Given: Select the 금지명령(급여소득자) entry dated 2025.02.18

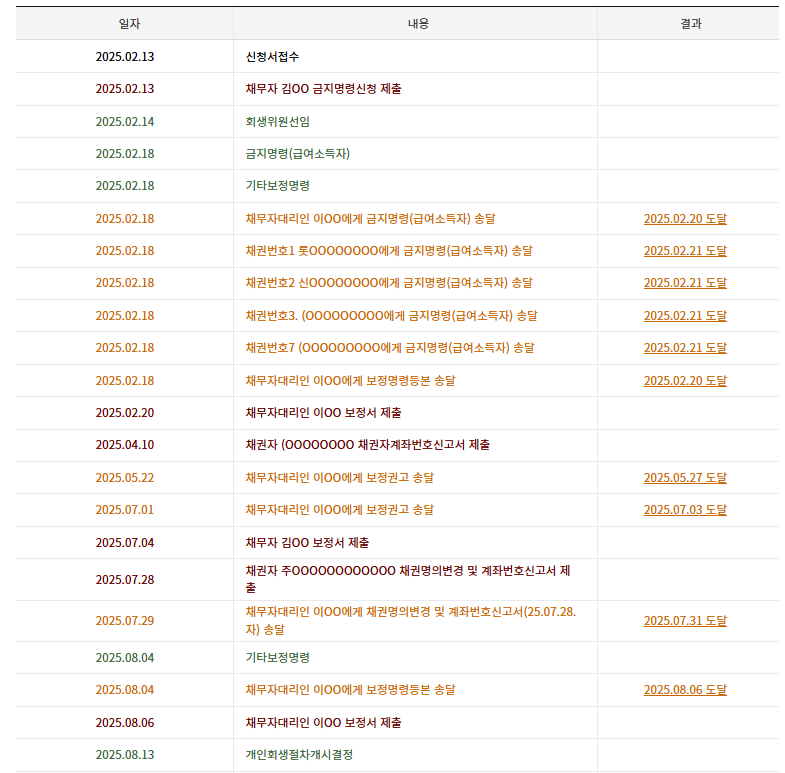Looking at the screenshot, I should click(297, 154).
